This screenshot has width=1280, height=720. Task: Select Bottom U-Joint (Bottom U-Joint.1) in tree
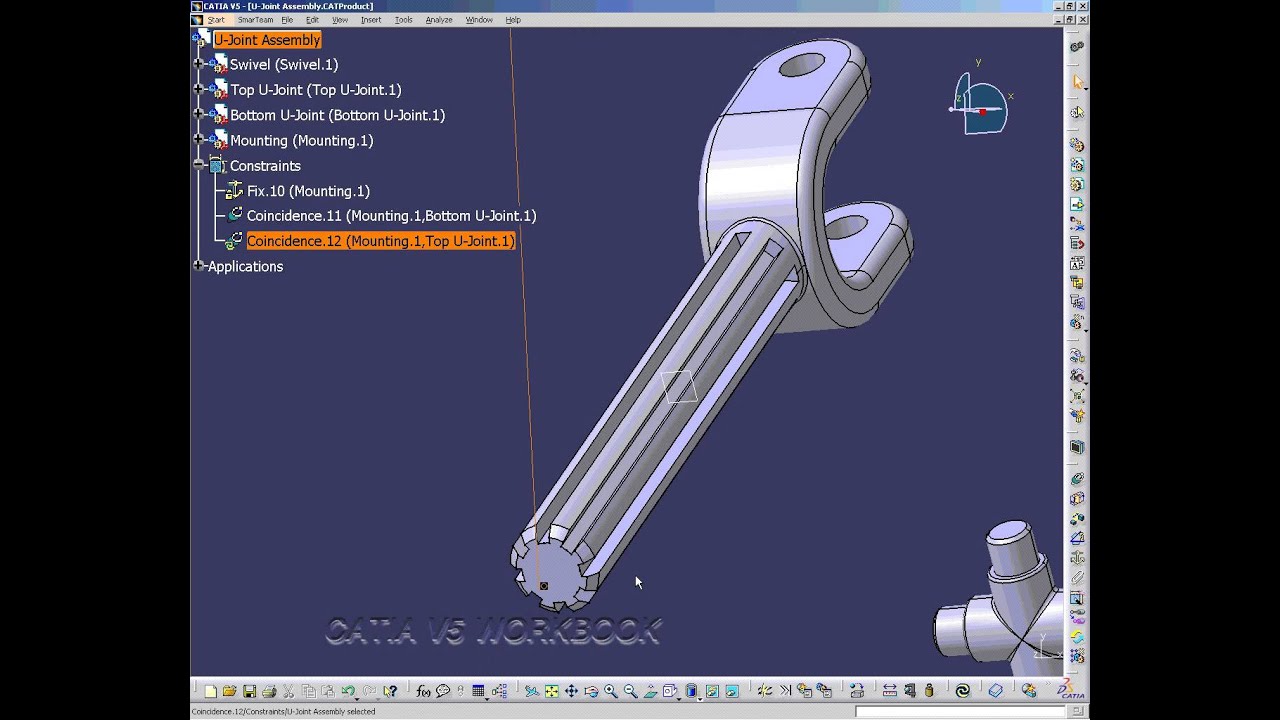click(337, 115)
